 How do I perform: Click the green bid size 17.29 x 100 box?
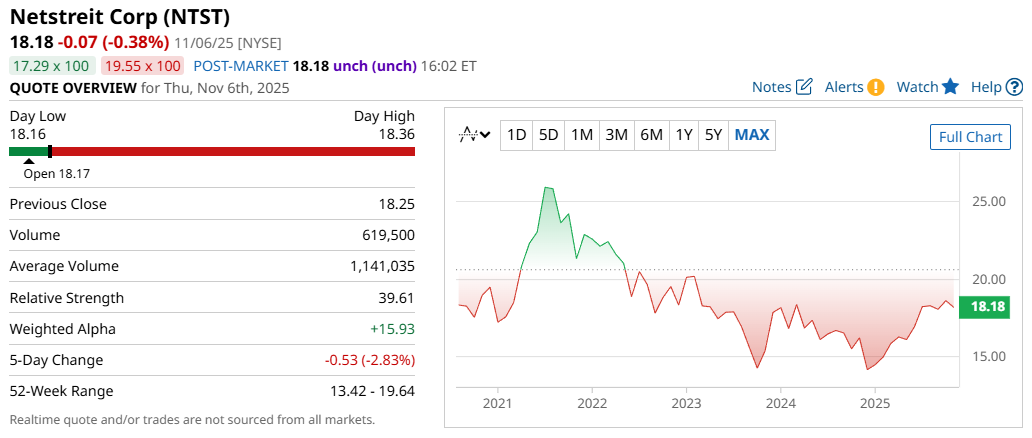point(52,66)
